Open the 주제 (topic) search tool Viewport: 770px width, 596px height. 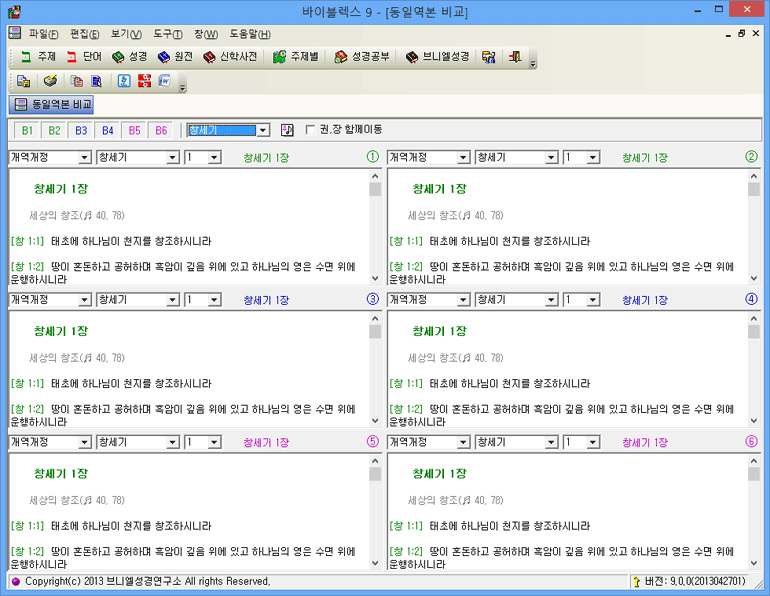coord(38,57)
